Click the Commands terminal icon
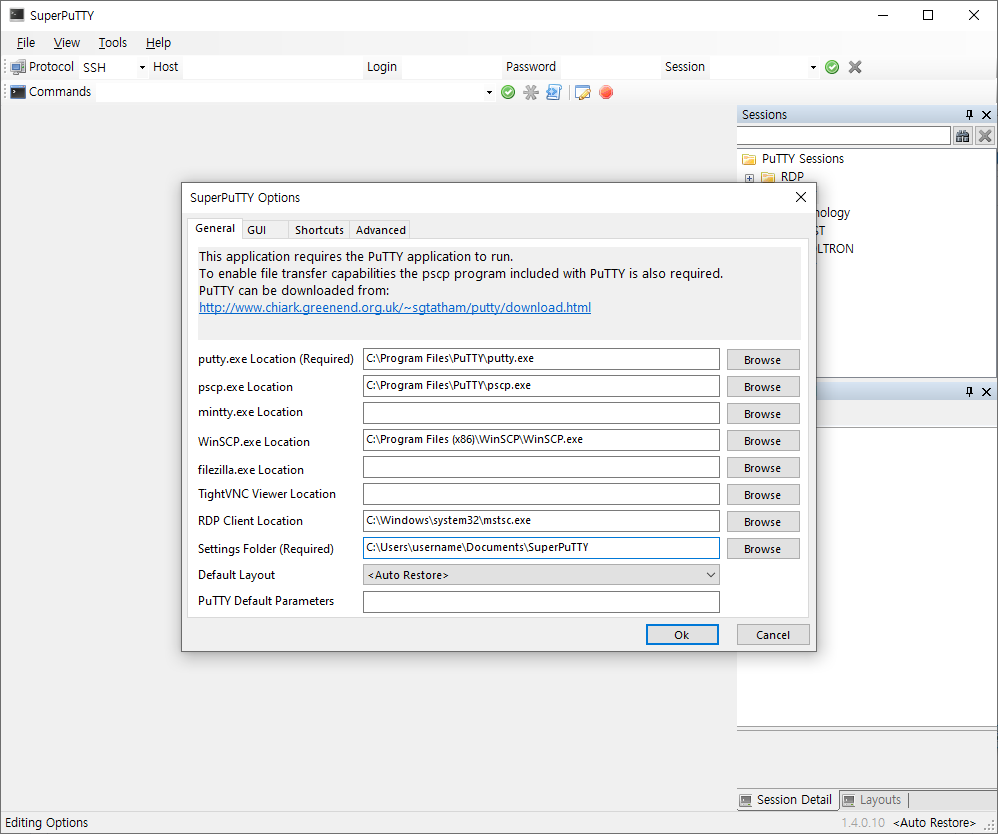Viewport: 998px width, 834px height. (18, 92)
